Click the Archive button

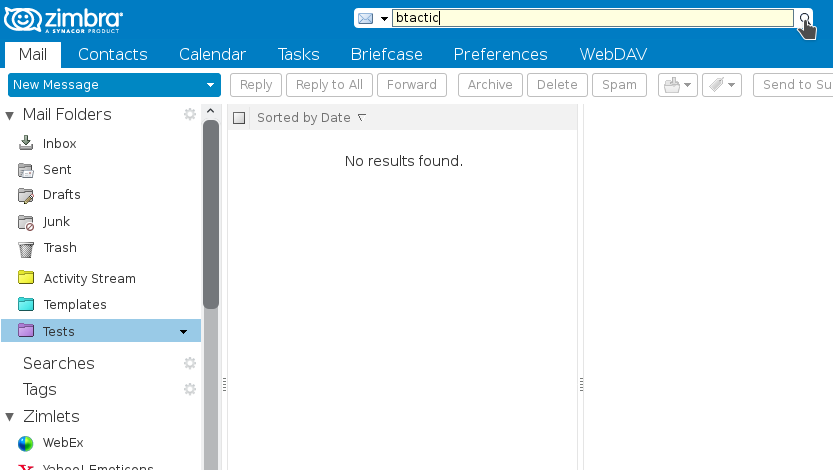click(490, 85)
